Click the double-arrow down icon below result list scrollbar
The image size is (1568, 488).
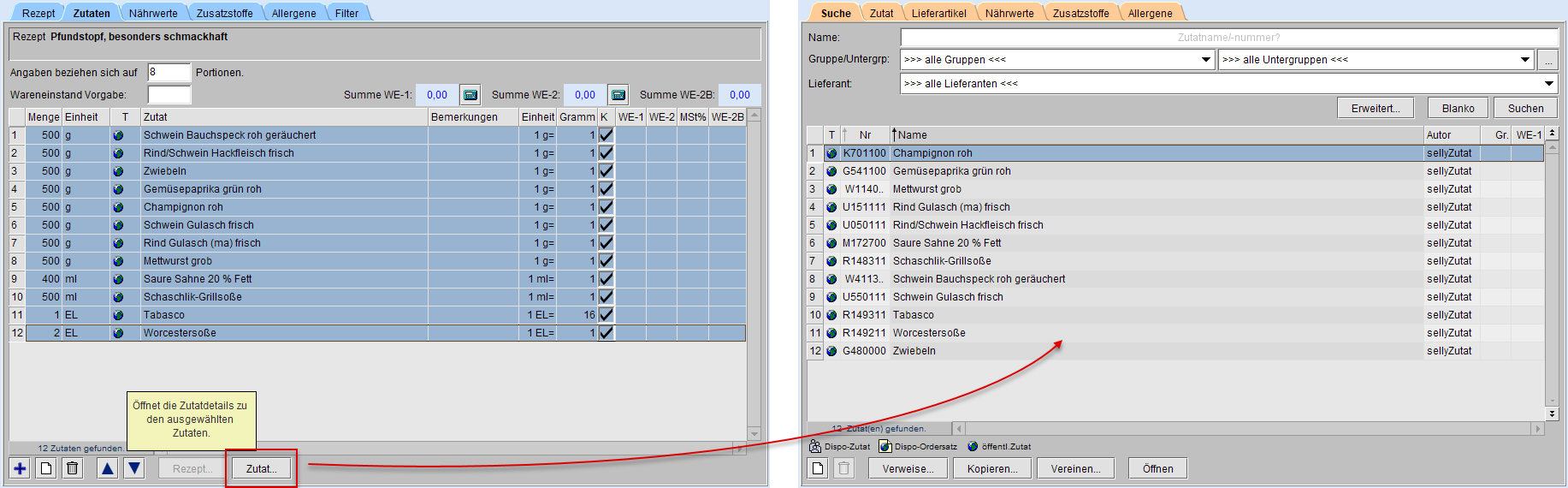tap(1552, 414)
